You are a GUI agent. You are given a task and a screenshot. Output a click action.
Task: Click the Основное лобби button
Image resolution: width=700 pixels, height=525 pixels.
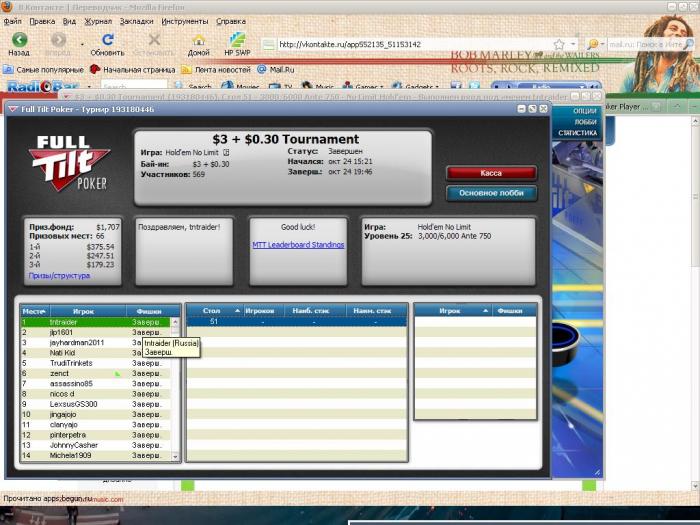click(491, 193)
